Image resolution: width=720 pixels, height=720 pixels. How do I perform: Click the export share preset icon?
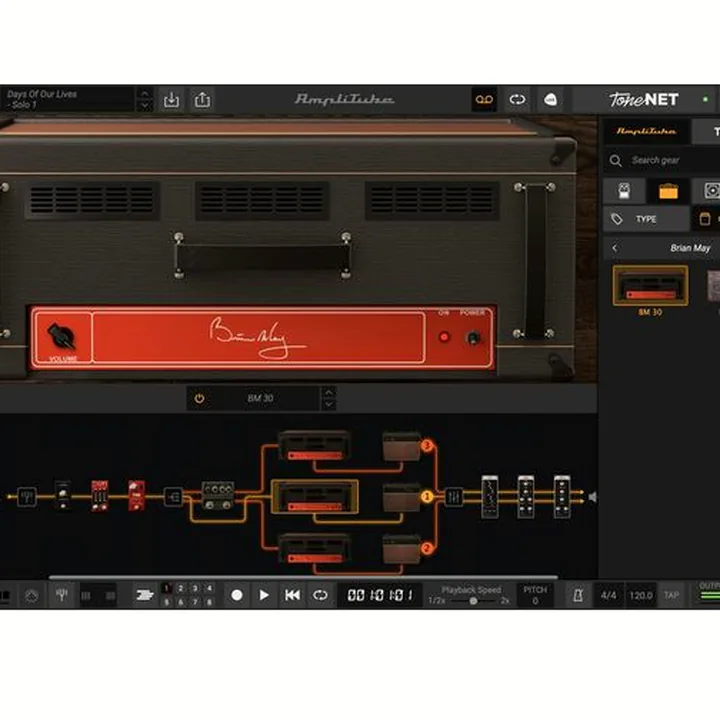pos(202,100)
